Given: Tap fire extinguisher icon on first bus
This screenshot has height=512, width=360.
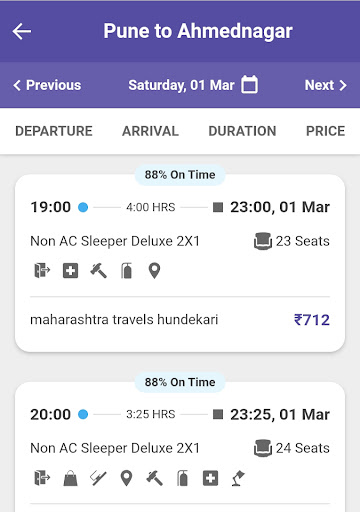Looking at the screenshot, I should pos(126,270).
